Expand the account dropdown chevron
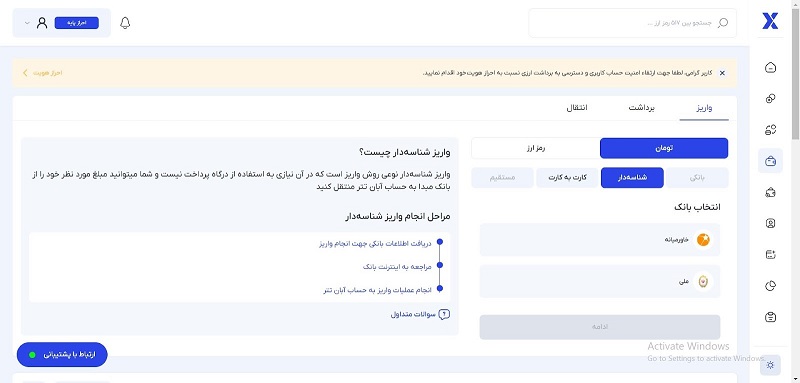Screen dimensions: 800x383 27,23
